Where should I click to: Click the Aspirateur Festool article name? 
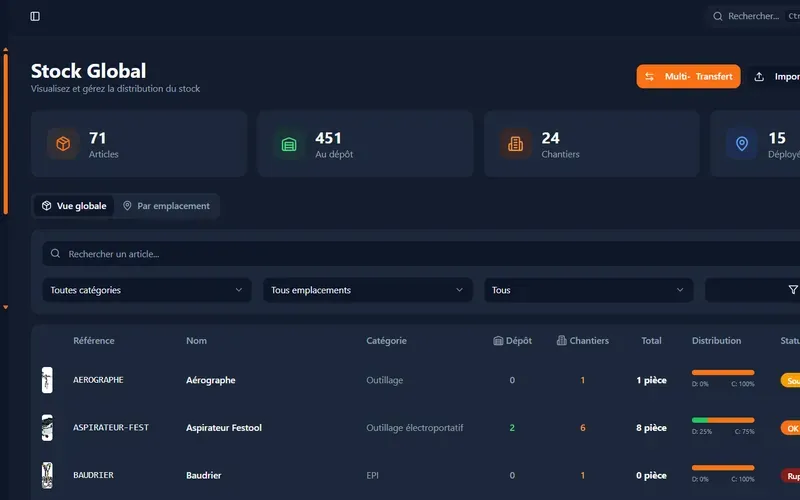(x=223, y=428)
